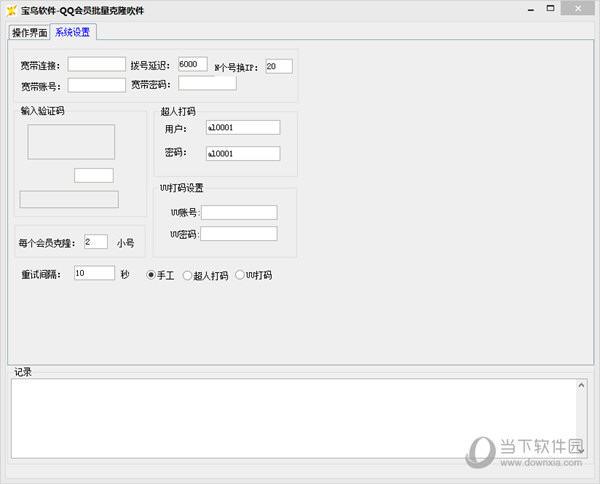Viewport: 600px width, 484px height.
Task: Choose the 超人打码 radio option
Action: [x=188, y=275]
